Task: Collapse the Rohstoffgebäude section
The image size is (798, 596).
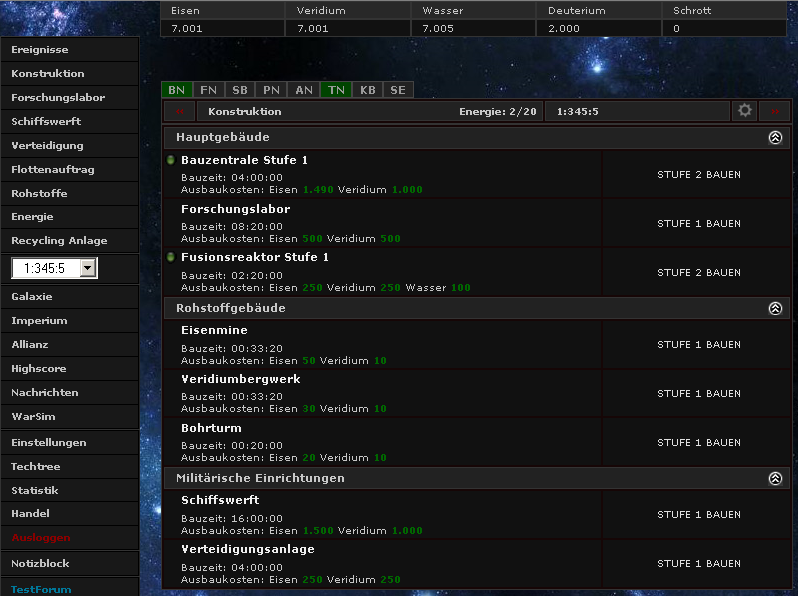Action: point(775,308)
